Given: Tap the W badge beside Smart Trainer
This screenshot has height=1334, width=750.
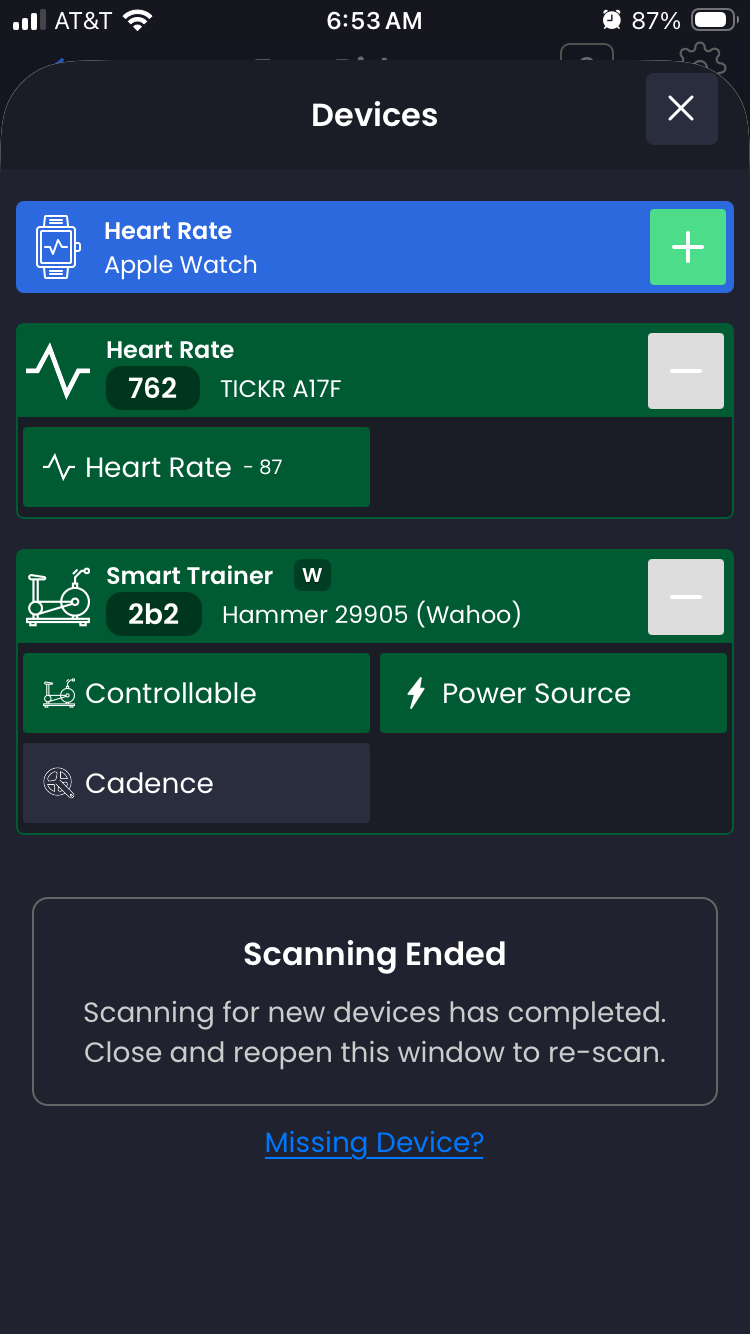Looking at the screenshot, I should pos(312,575).
